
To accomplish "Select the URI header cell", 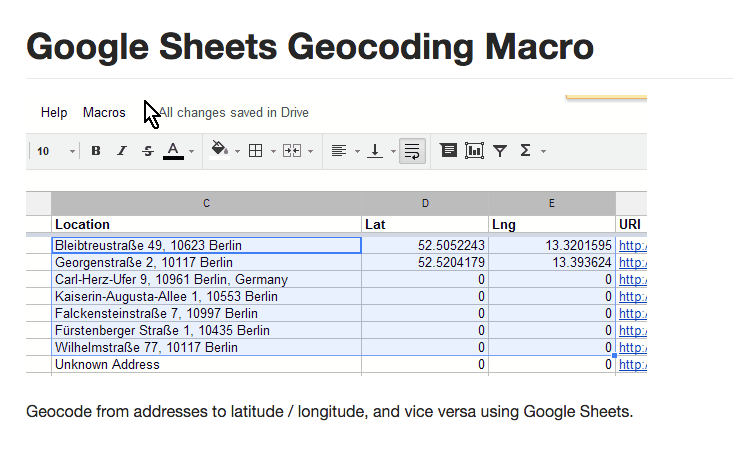I will coord(631,225).
